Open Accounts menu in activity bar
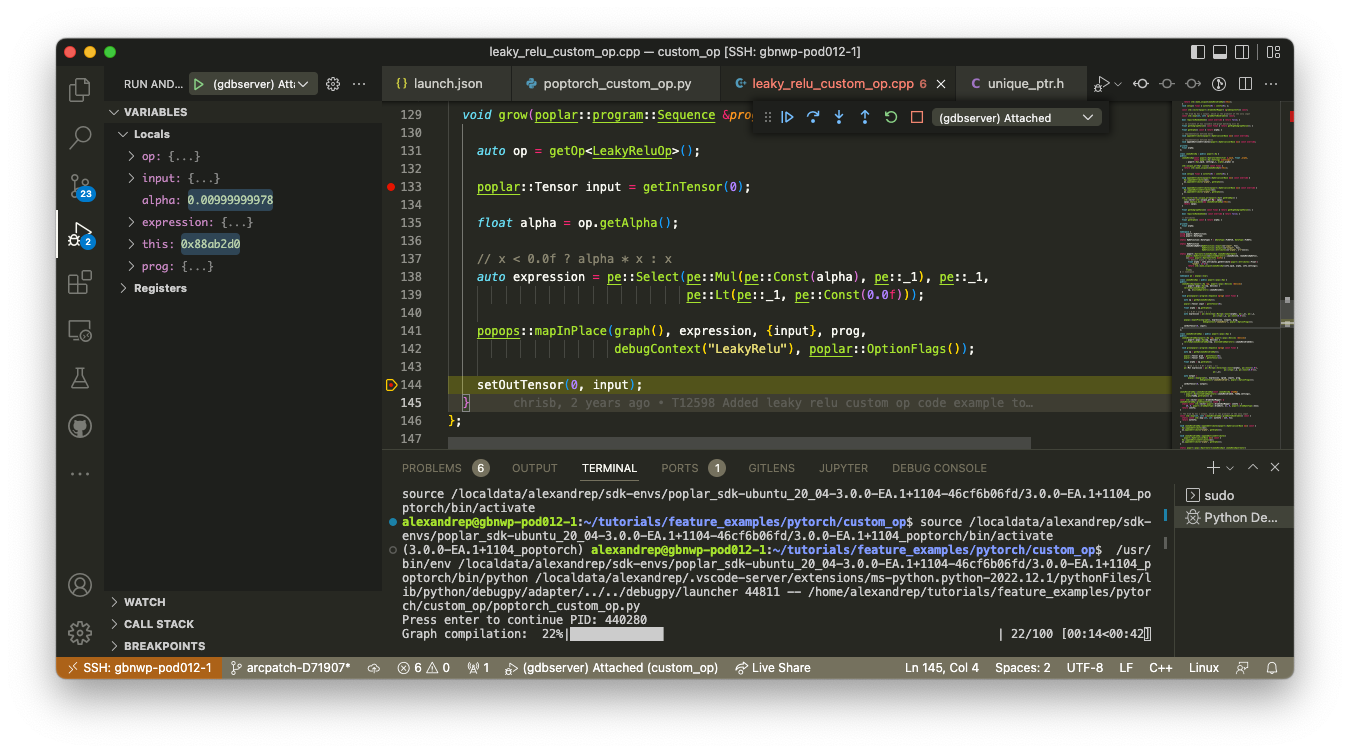 [80, 585]
